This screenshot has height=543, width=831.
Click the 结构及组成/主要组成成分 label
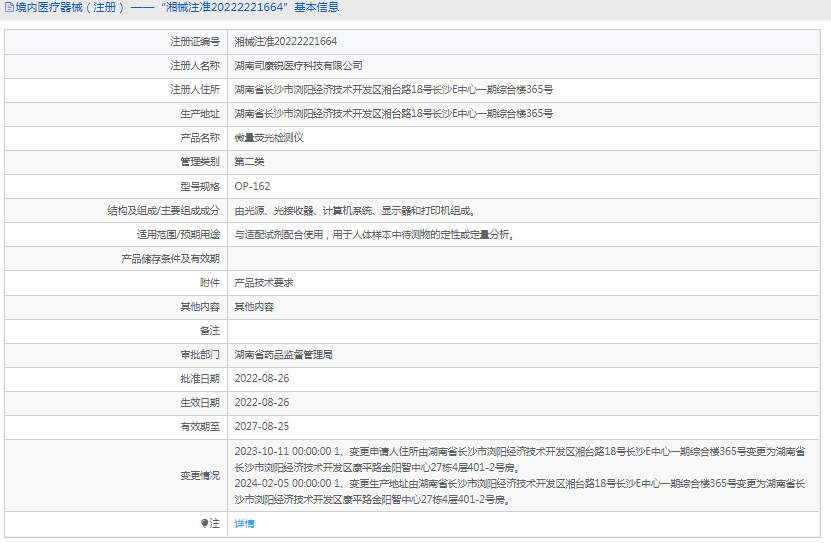click(x=163, y=211)
